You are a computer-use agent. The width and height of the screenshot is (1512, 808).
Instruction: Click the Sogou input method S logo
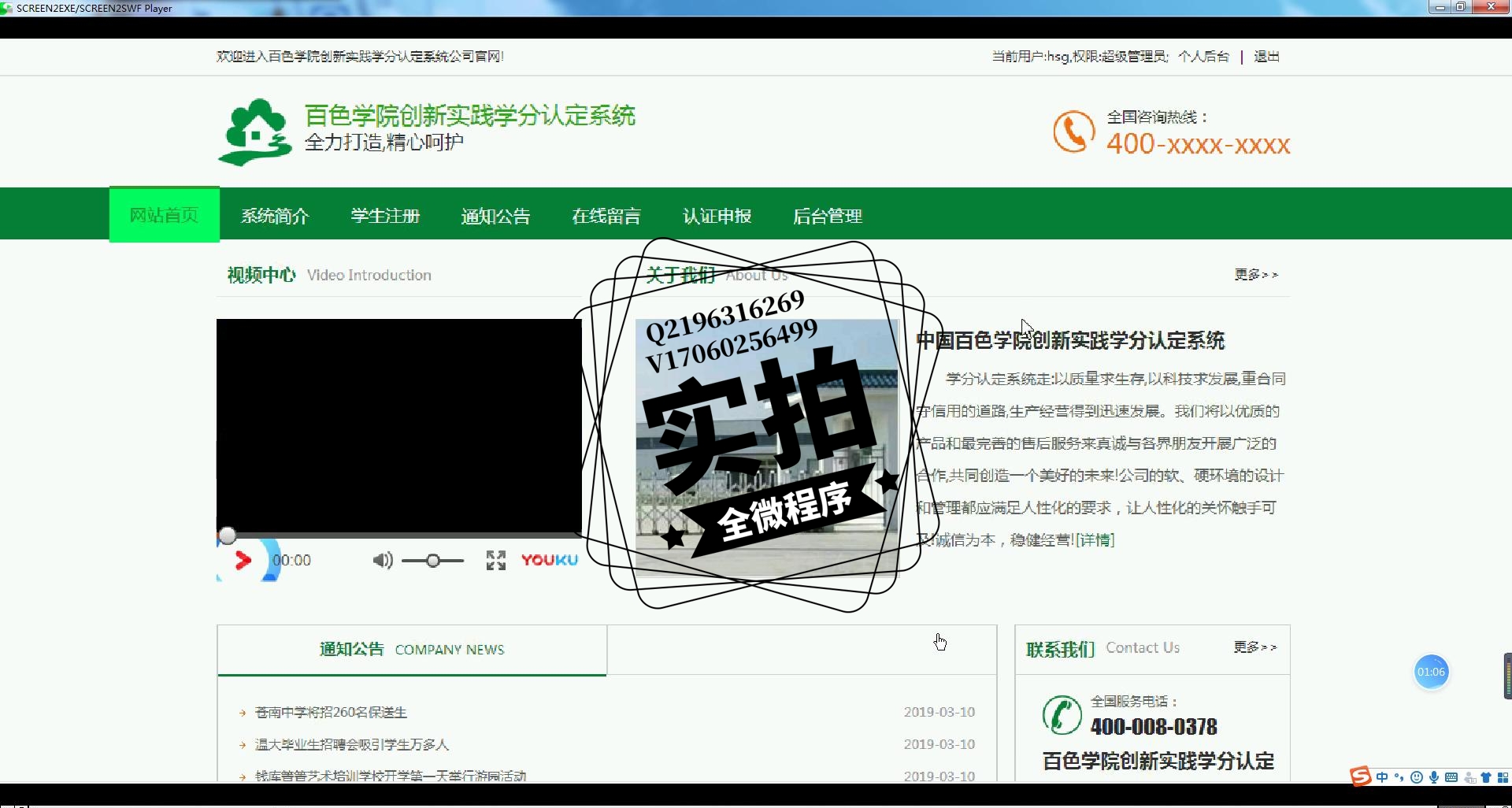pyautogui.click(x=1360, y=776)
